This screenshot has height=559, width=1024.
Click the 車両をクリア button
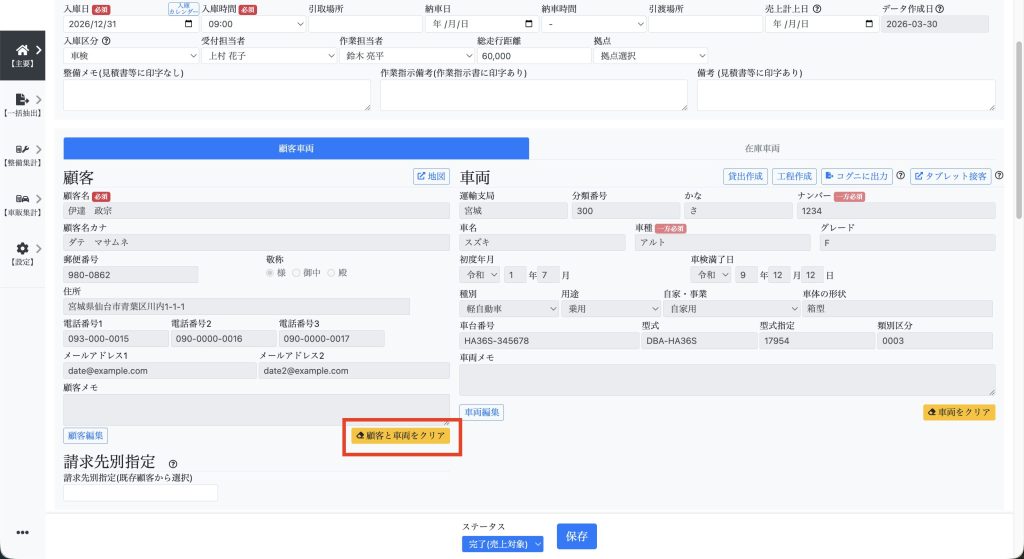pyautogui.click(x=959, y=412)
